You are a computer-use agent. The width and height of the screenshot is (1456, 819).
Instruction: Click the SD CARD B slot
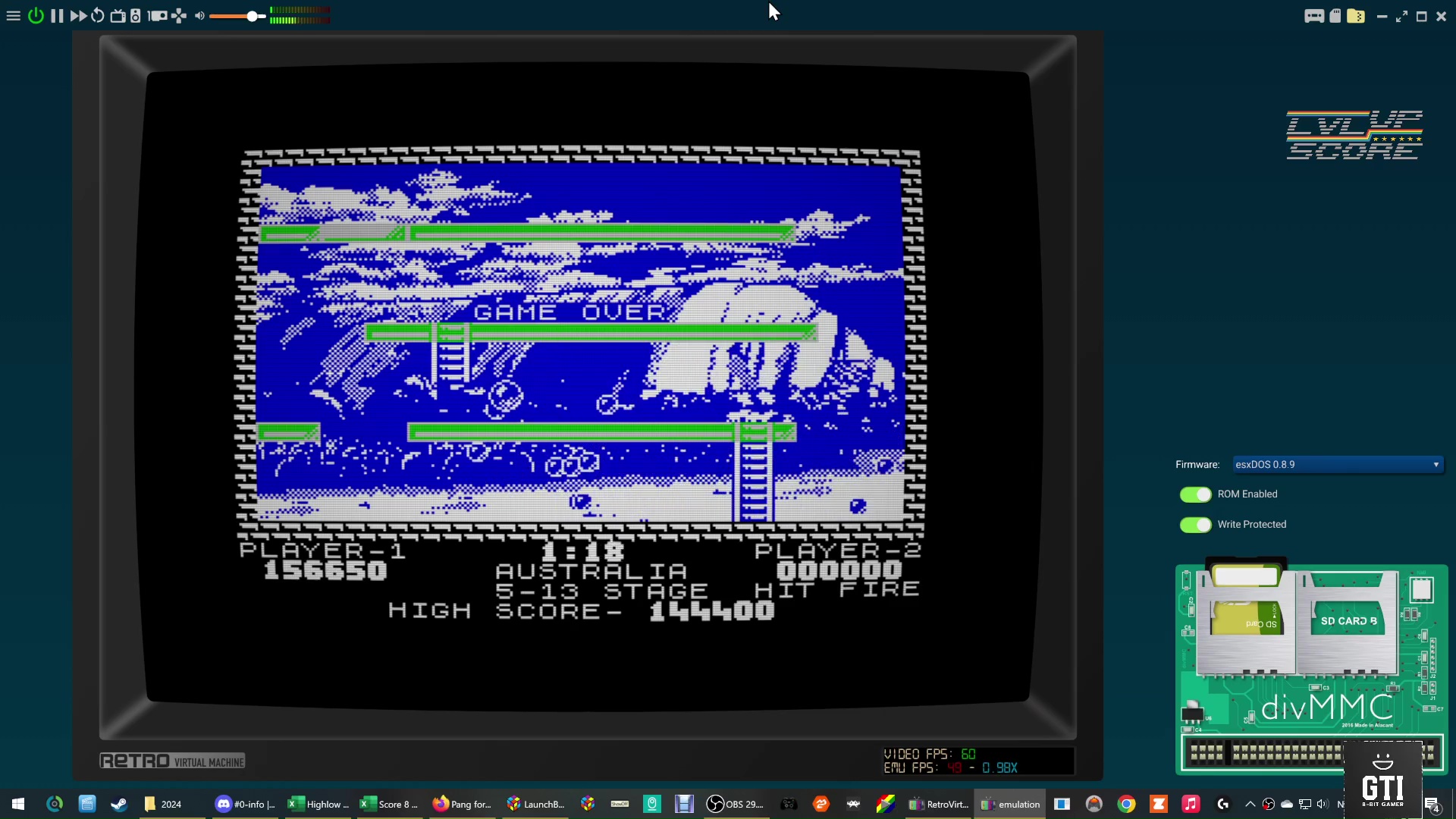tap(1348, 620)
